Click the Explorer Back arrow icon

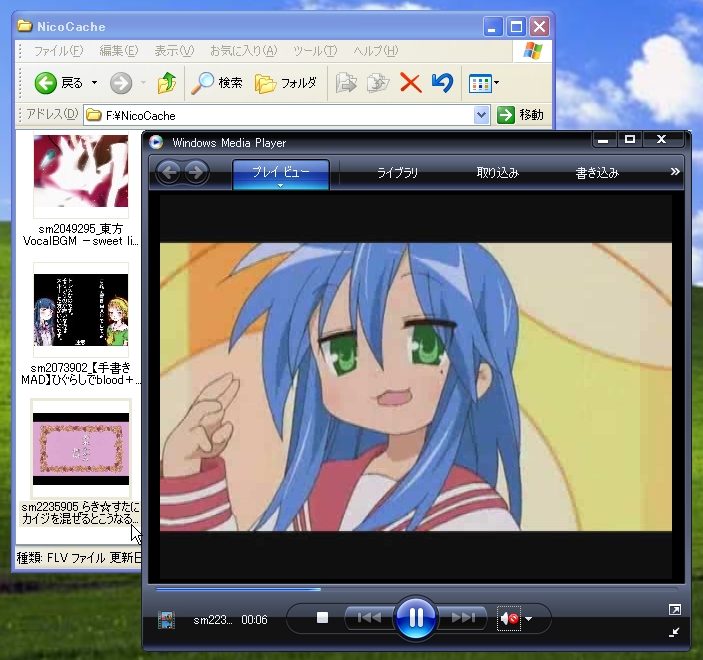46,83
